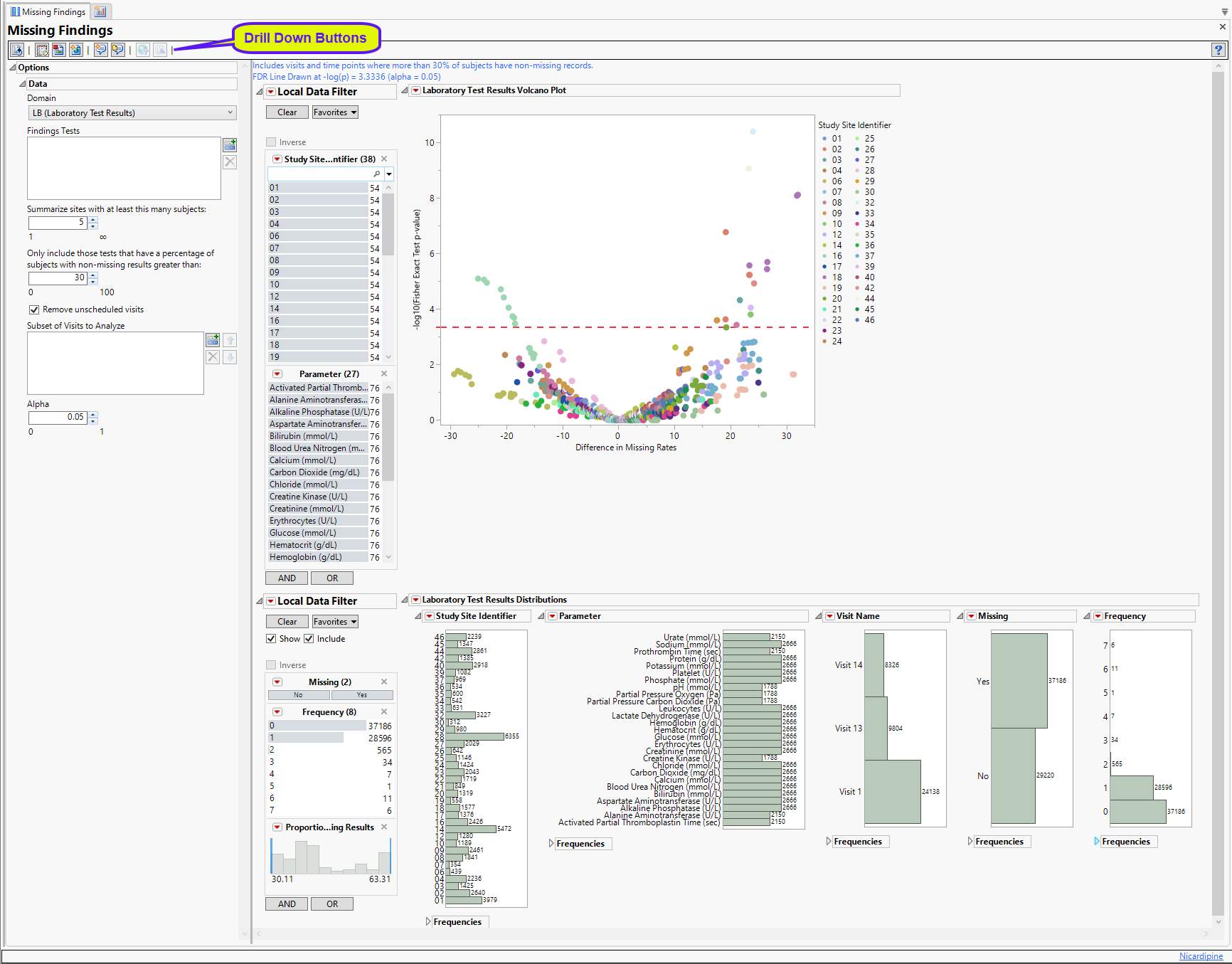Click the first drill down toolbar icon
The image size is (1232, 964).
[x=17, y=50]
